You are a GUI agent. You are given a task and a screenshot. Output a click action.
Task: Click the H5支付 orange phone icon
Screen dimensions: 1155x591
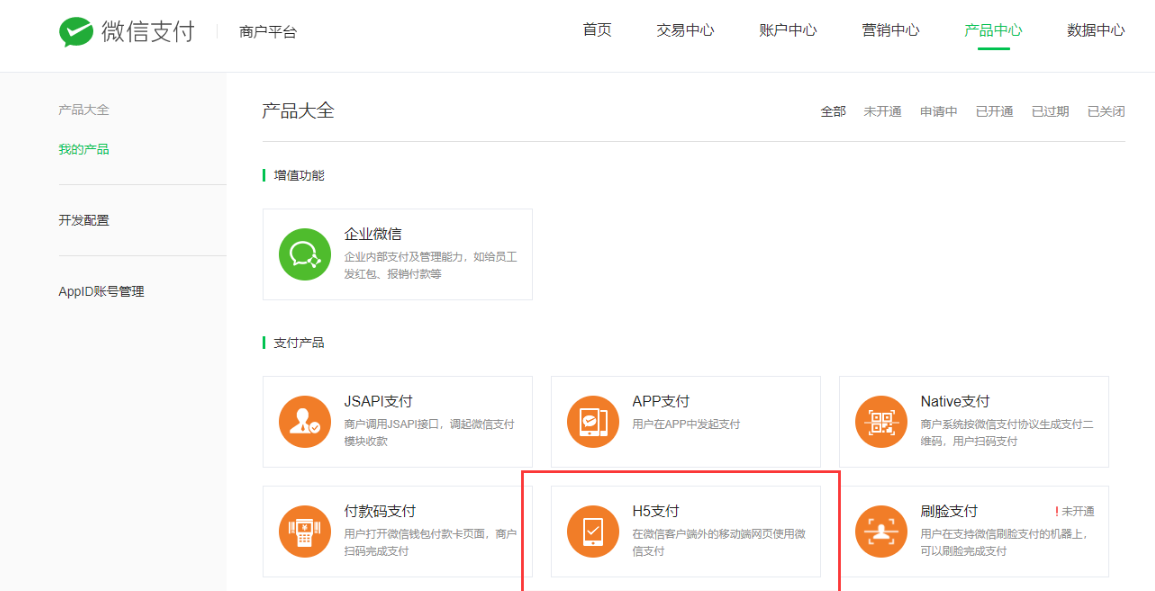click(593, 531)
